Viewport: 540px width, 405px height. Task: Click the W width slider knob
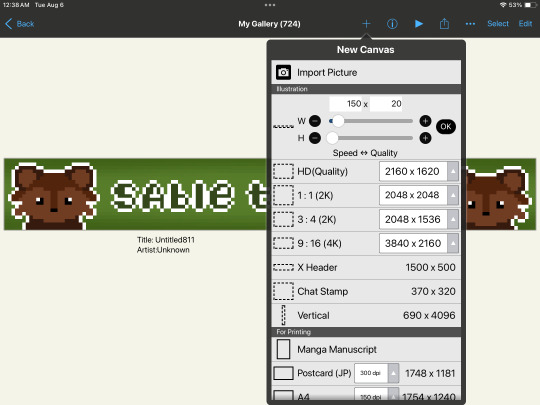coord(338,121)
